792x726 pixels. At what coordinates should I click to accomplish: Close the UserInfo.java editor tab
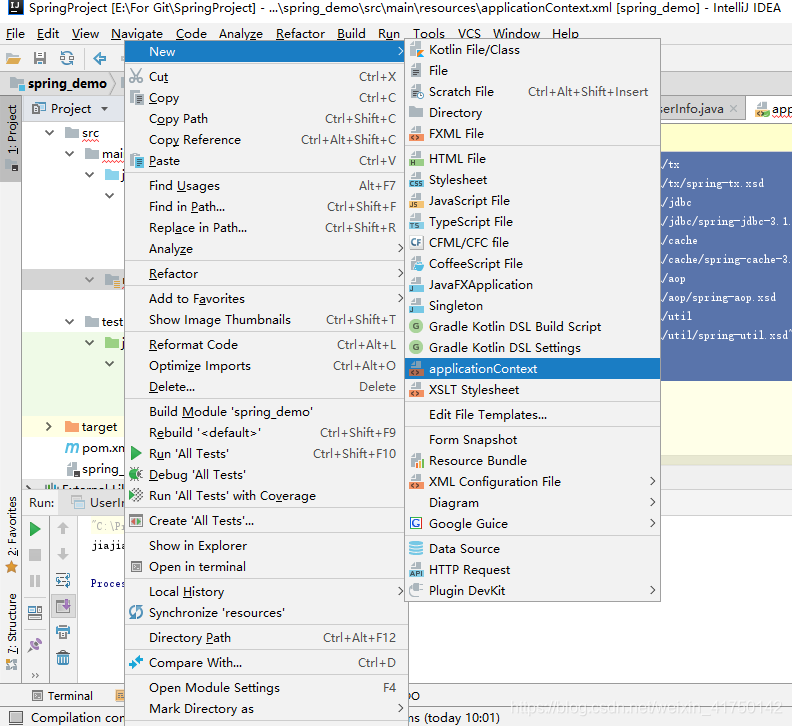733,109
